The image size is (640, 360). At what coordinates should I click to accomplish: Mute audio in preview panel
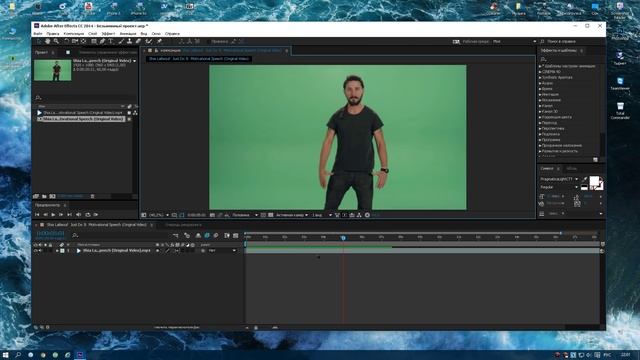pos(78,214)
